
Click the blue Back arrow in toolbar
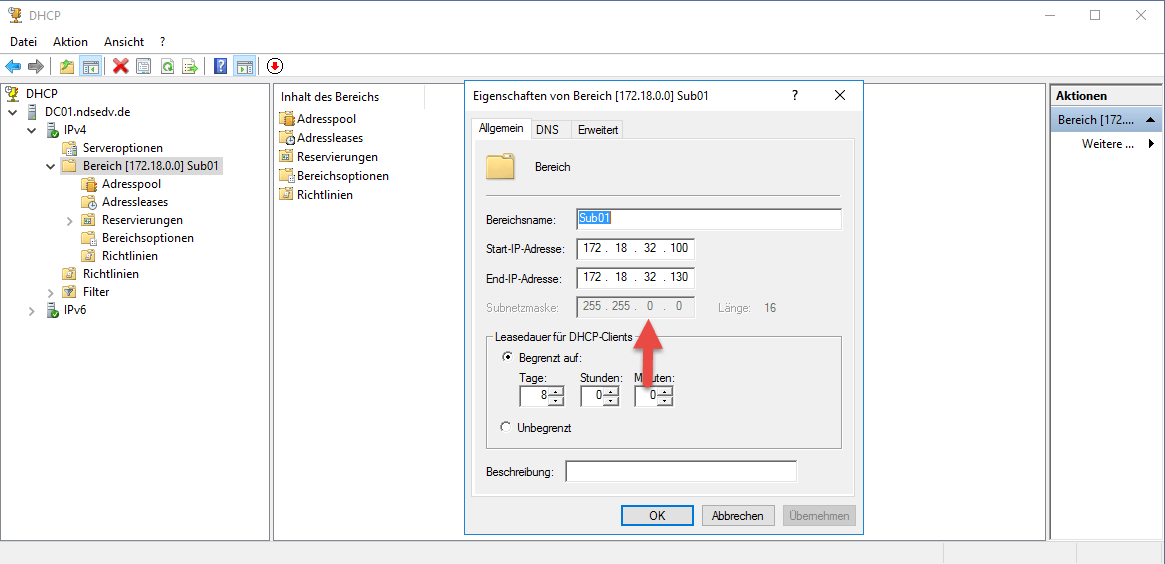coord(13,66)
